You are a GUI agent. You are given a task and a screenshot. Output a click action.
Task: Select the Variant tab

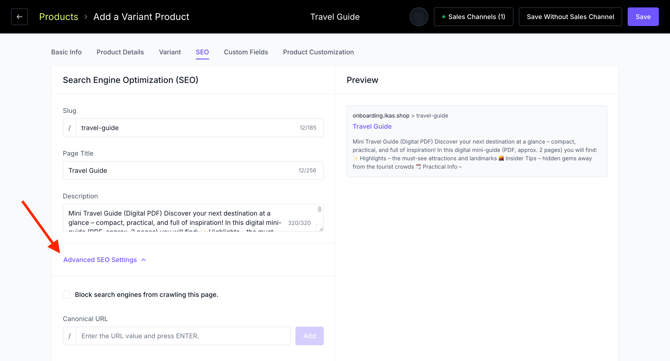(170, 52)
